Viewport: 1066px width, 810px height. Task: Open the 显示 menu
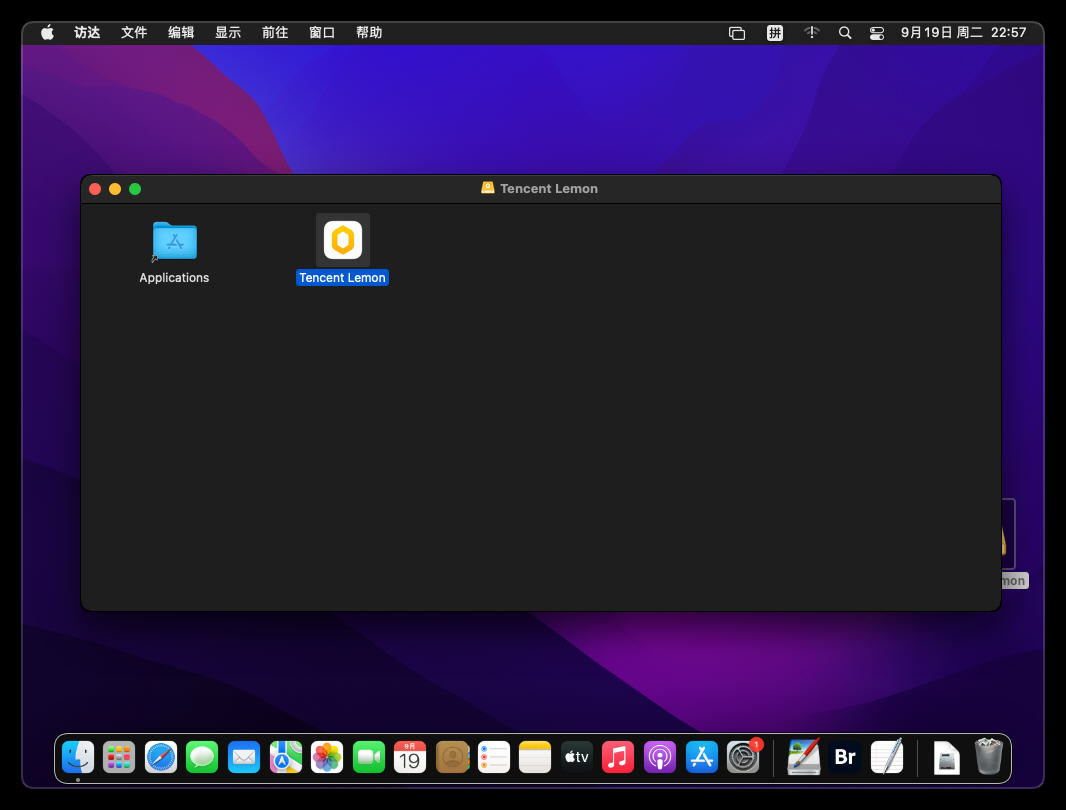[228, 33]
